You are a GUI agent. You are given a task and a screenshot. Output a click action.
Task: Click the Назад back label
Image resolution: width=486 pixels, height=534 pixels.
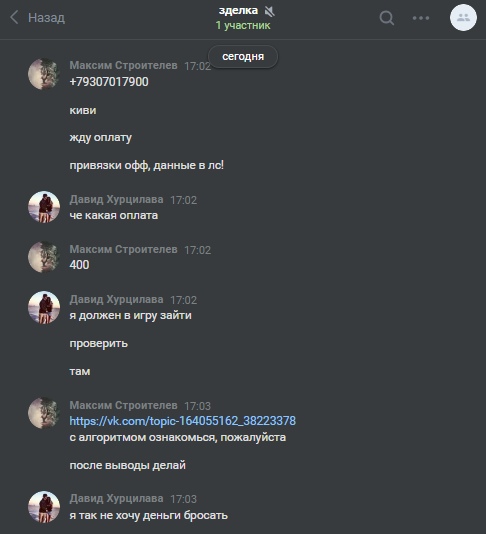pos(46,18)
